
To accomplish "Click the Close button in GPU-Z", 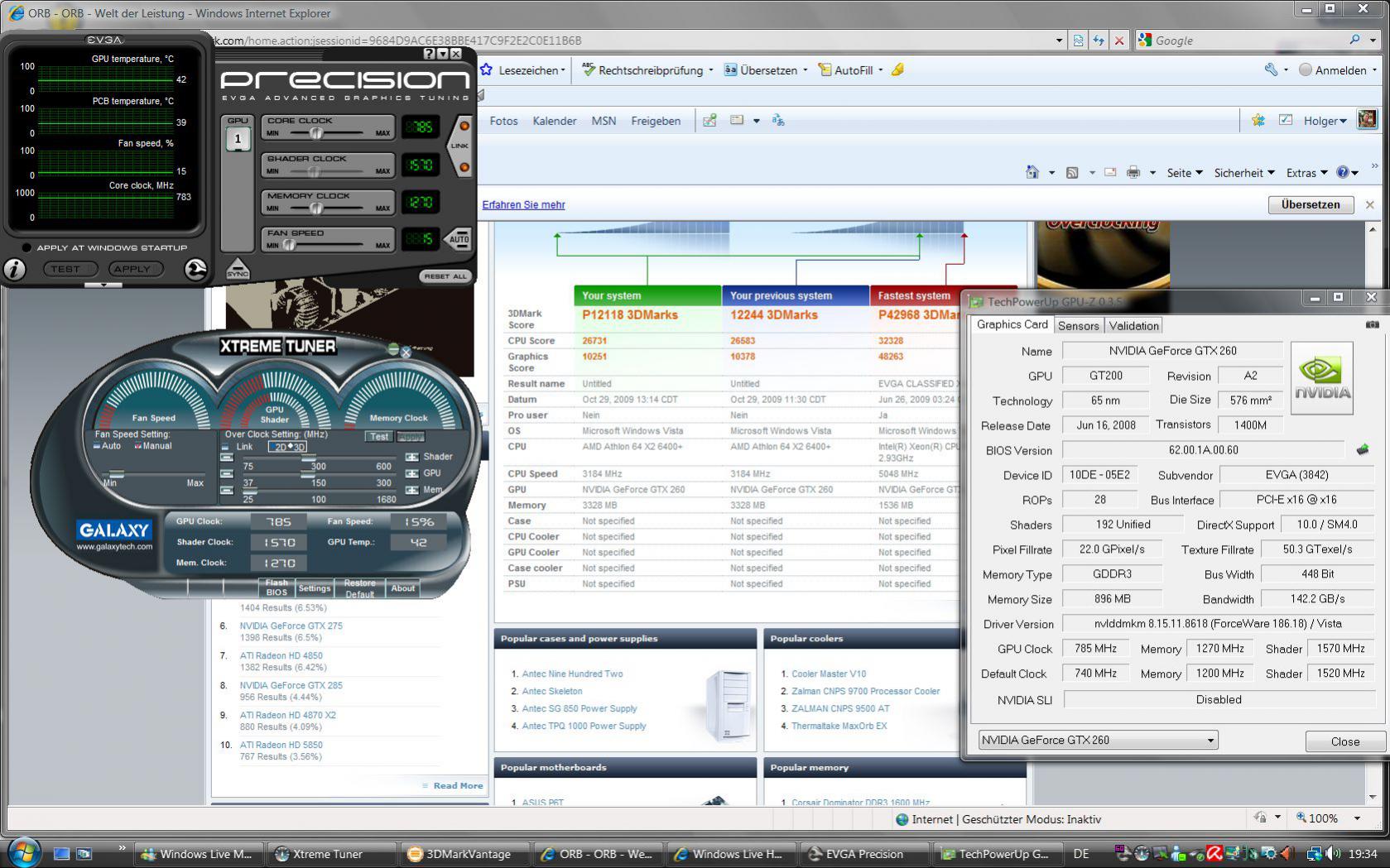I will click(x=1344, y=741).
